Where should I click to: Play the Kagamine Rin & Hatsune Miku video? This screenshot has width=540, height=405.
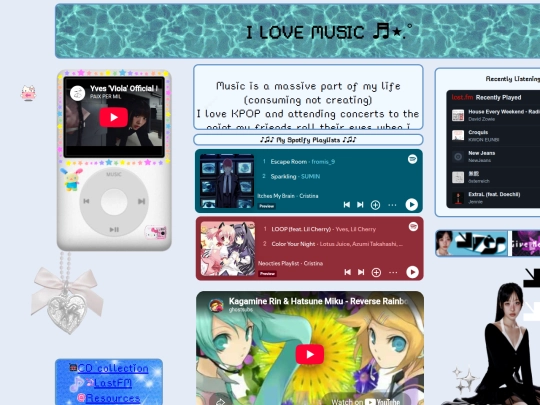(310, 354)
